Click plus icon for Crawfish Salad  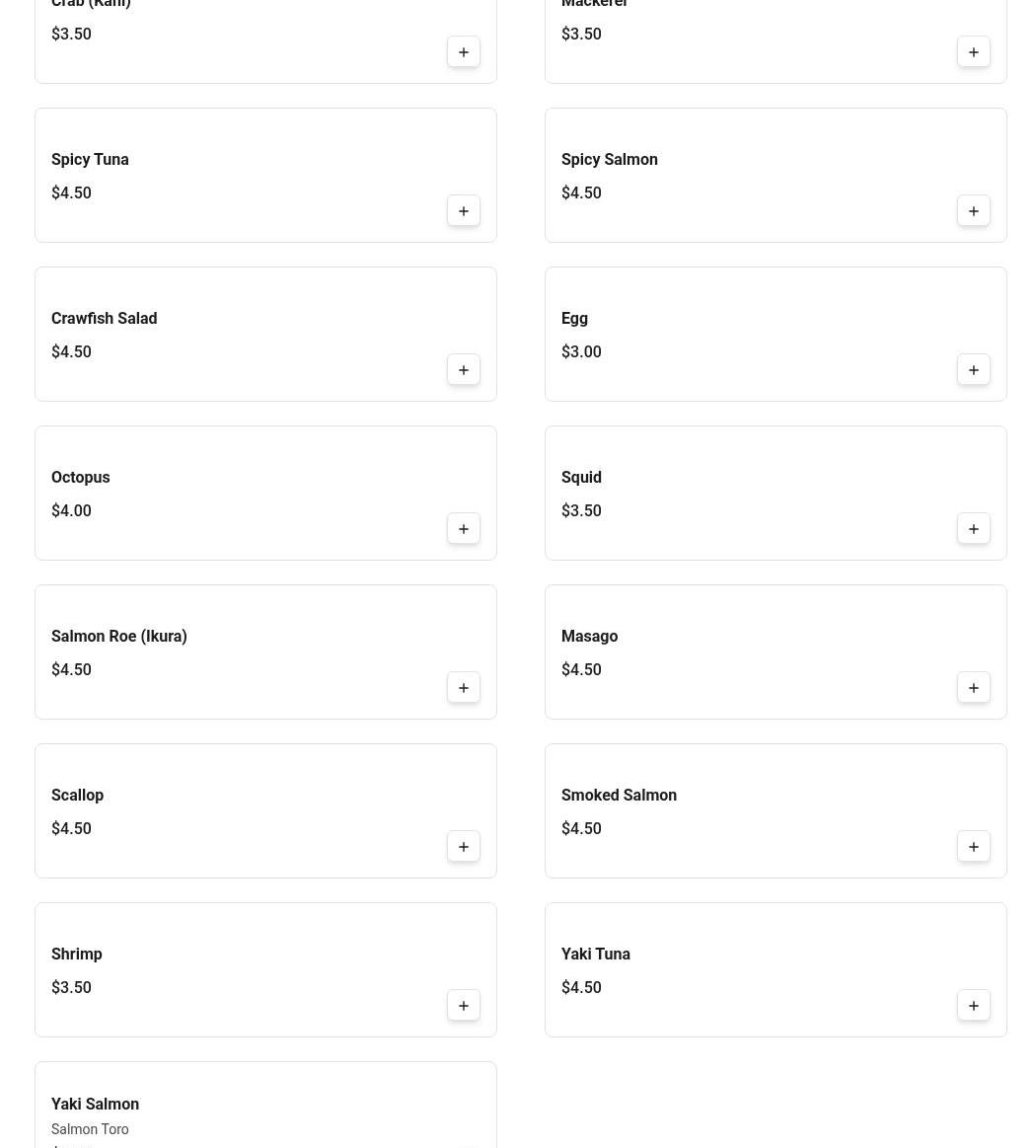coord(464,370)
